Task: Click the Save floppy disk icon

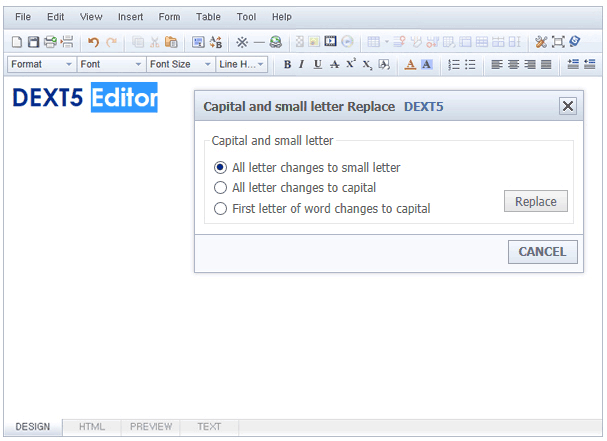Action: (x=33, y=42)
